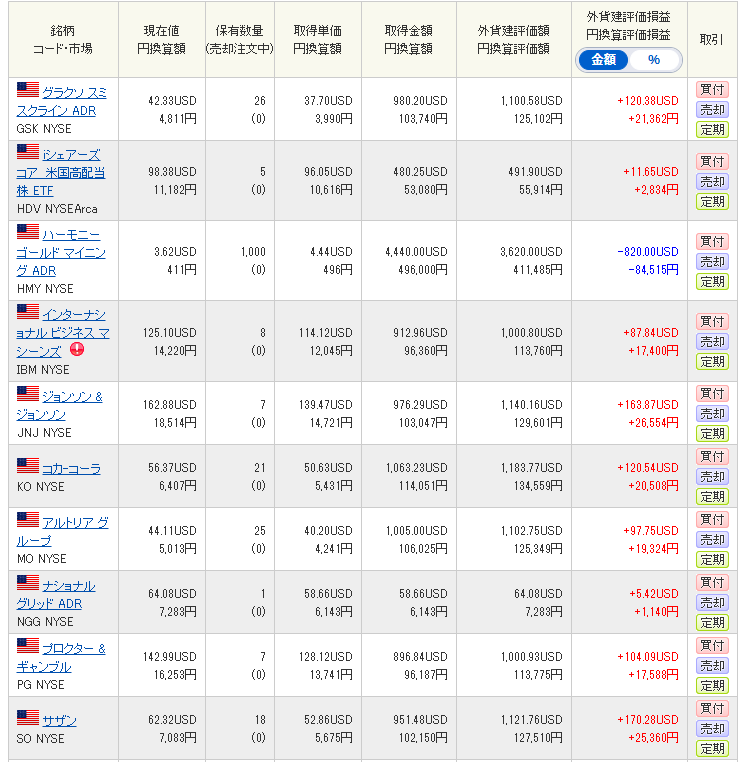Select HMY quantity cell 1,000
This screenshot has width=744, height=762.
coord(253,252)
